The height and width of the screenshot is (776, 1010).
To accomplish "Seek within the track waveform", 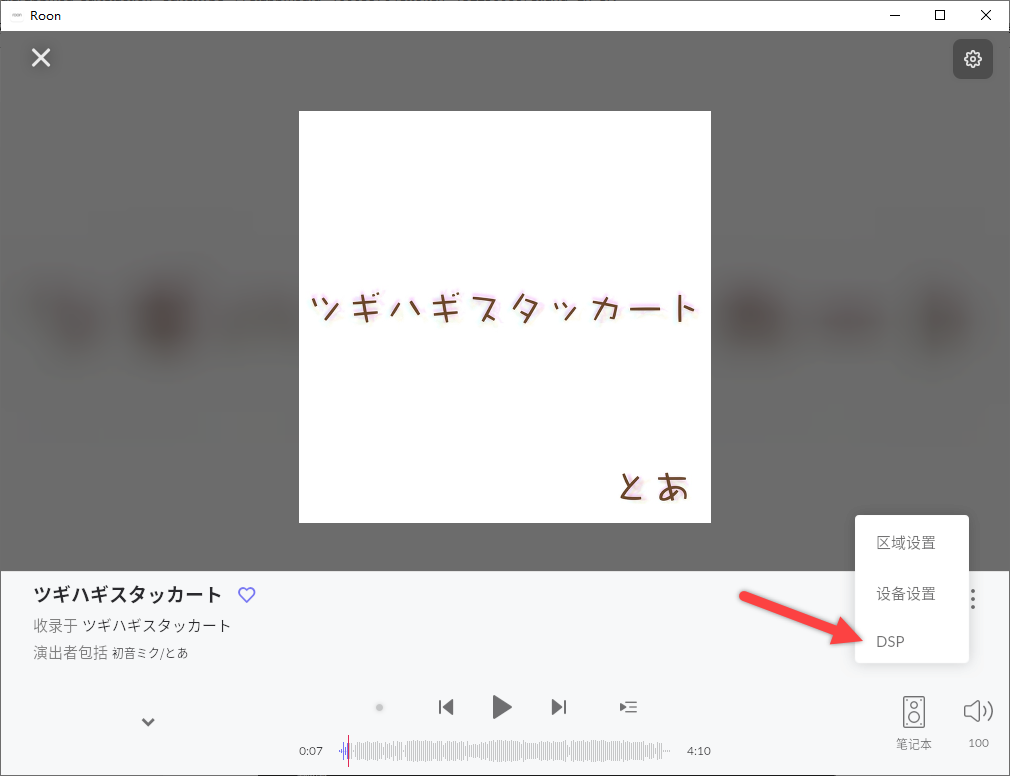I will (505, 751).
